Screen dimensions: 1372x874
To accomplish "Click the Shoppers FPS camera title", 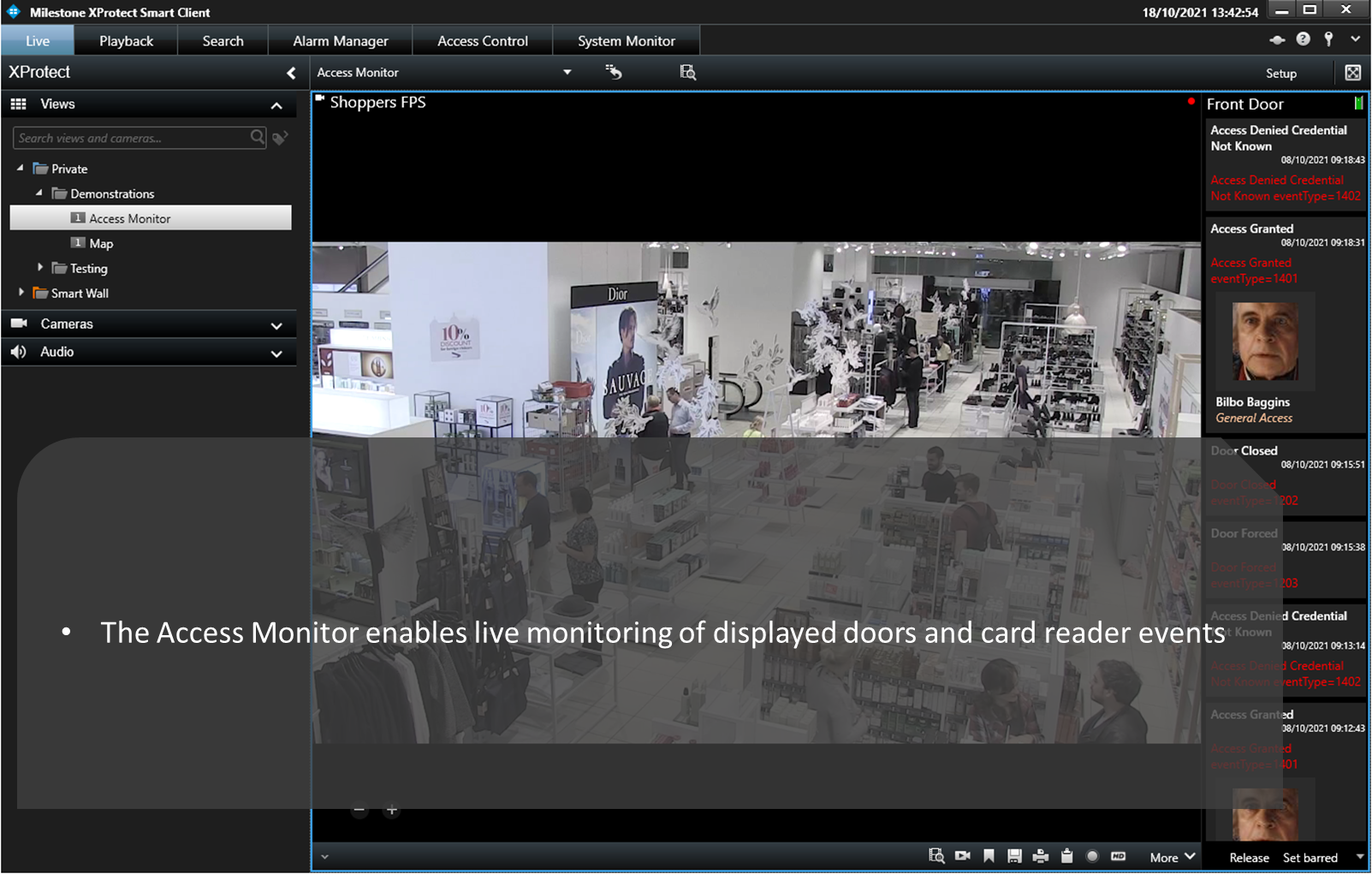I will click(x=377, y=102).
